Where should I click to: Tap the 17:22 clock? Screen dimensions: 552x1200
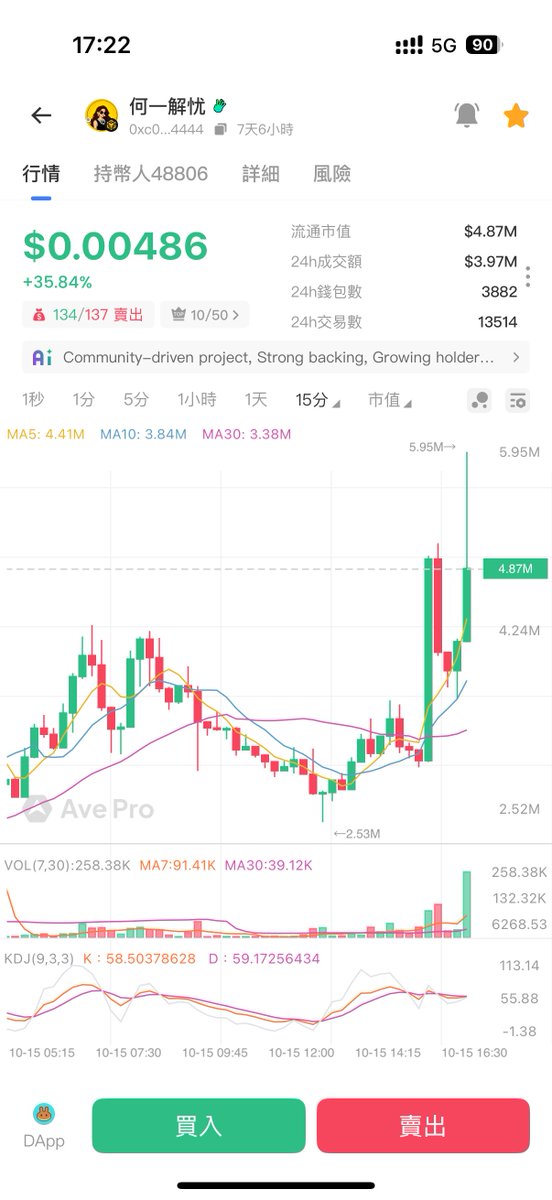[101, 45]
